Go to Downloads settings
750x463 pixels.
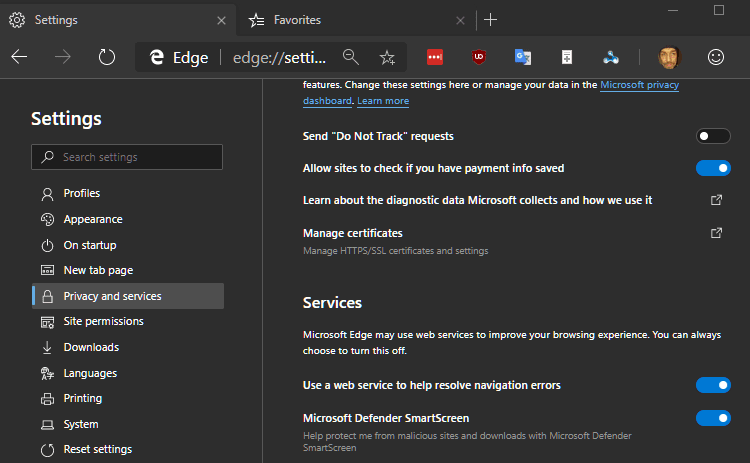point(127,347)
